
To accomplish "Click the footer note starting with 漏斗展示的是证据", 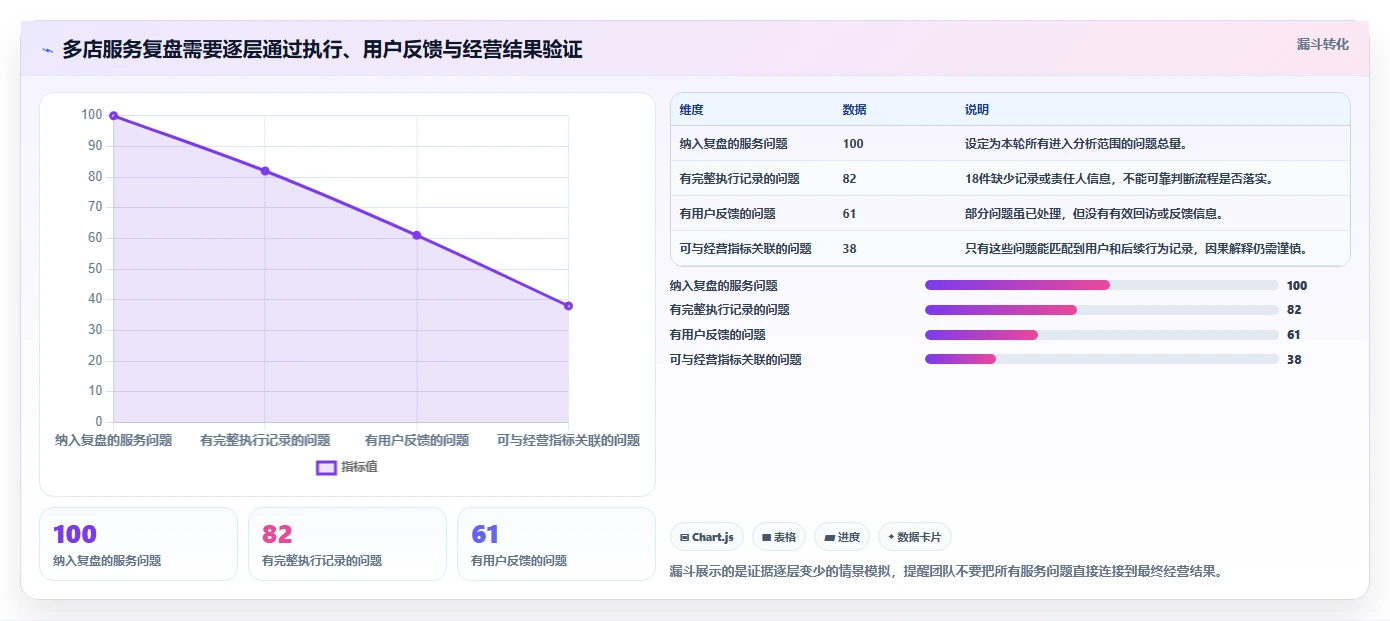I will 946,572.
